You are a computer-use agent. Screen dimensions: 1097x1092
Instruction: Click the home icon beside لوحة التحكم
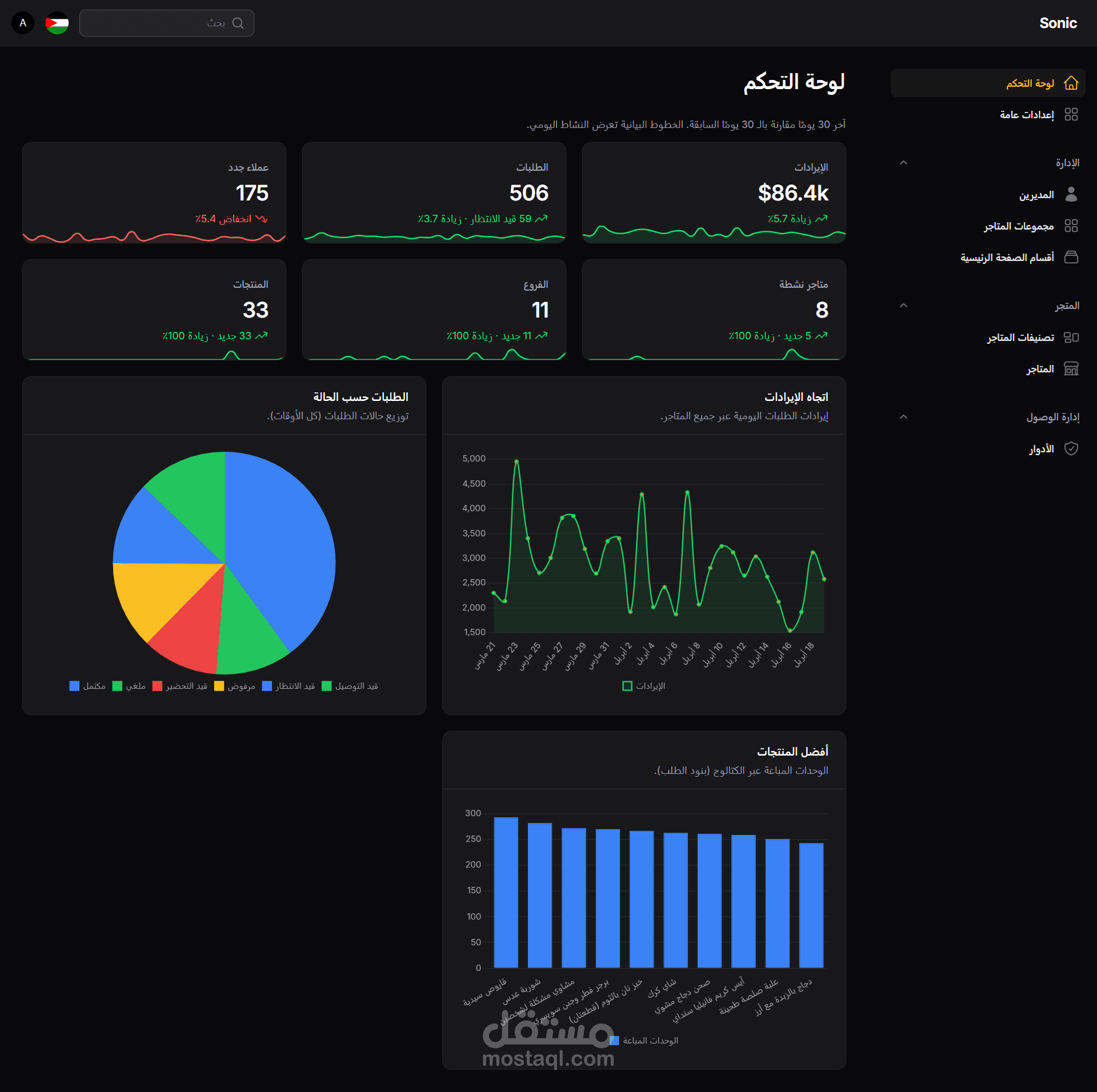[x=1071, y=83]
